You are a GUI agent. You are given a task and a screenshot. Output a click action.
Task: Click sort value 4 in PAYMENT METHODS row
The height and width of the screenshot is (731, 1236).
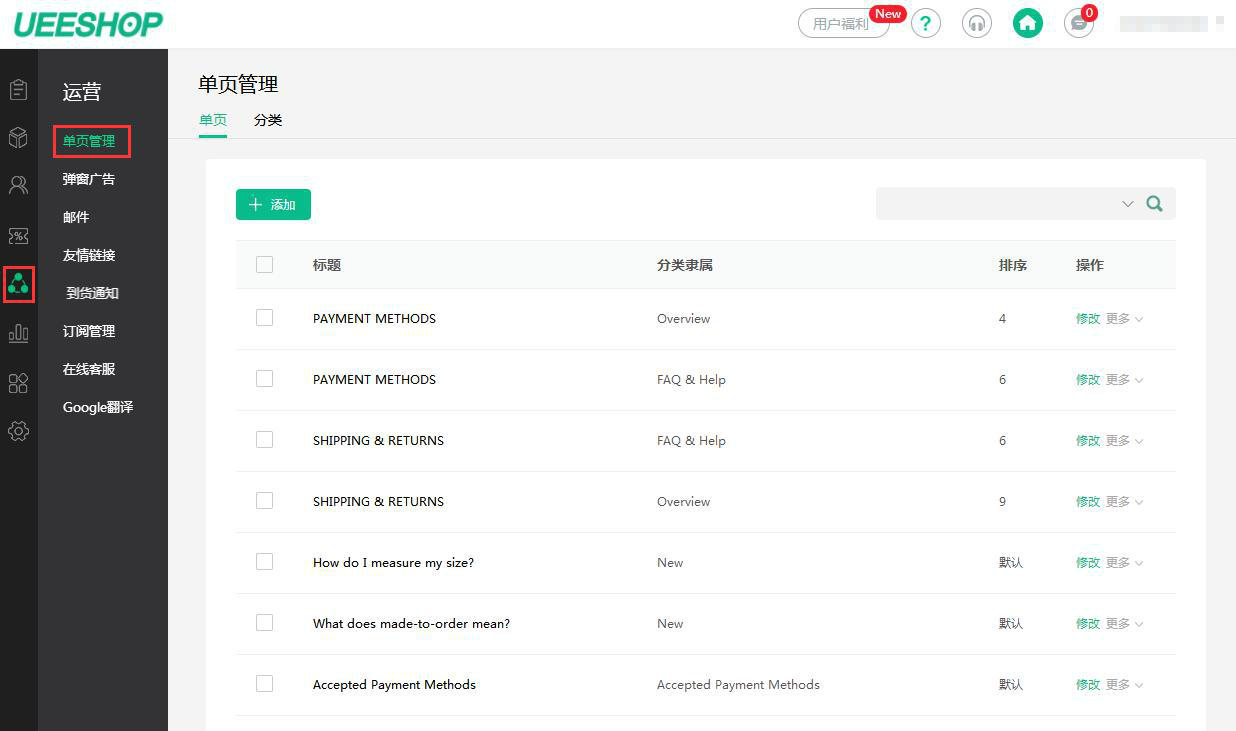[x=1002, y=319]
